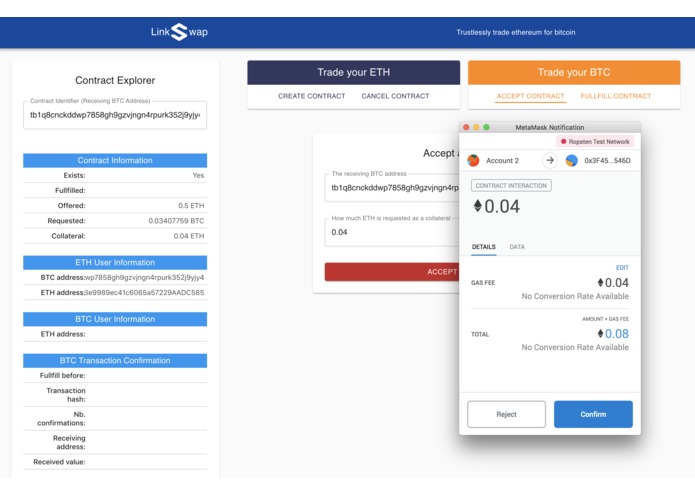Screen dimensions: 695x494
Task: Click Trade your ETH header
Action: click(353, 72)
